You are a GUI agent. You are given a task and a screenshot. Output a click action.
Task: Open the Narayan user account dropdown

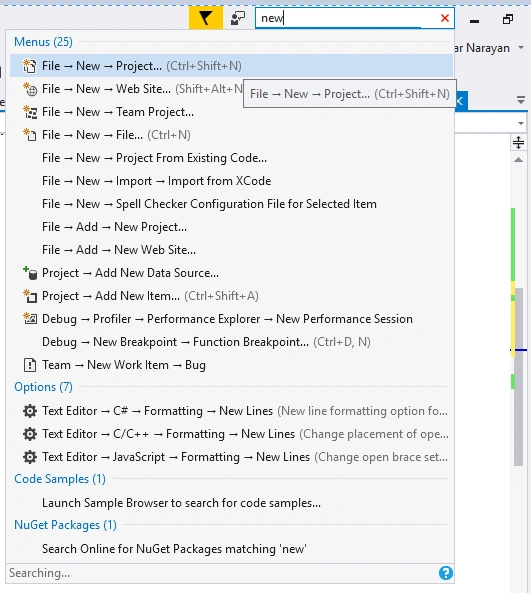point(521,48)
